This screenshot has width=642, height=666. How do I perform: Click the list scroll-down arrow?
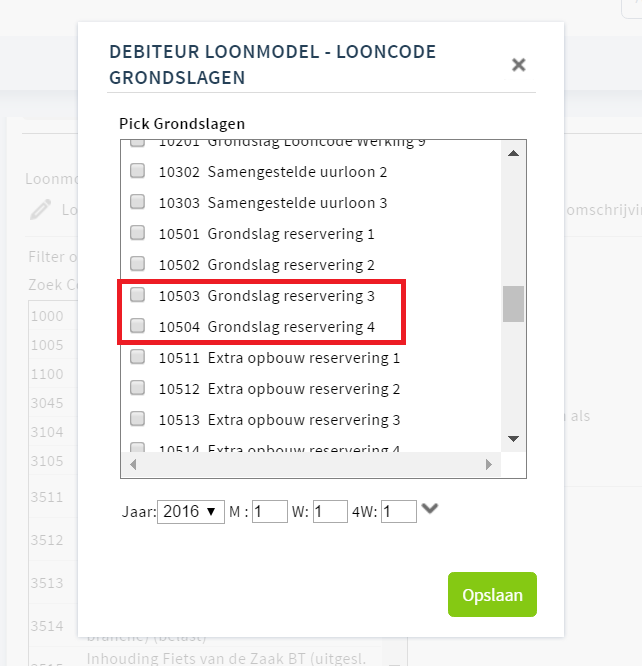pos(513,439)
